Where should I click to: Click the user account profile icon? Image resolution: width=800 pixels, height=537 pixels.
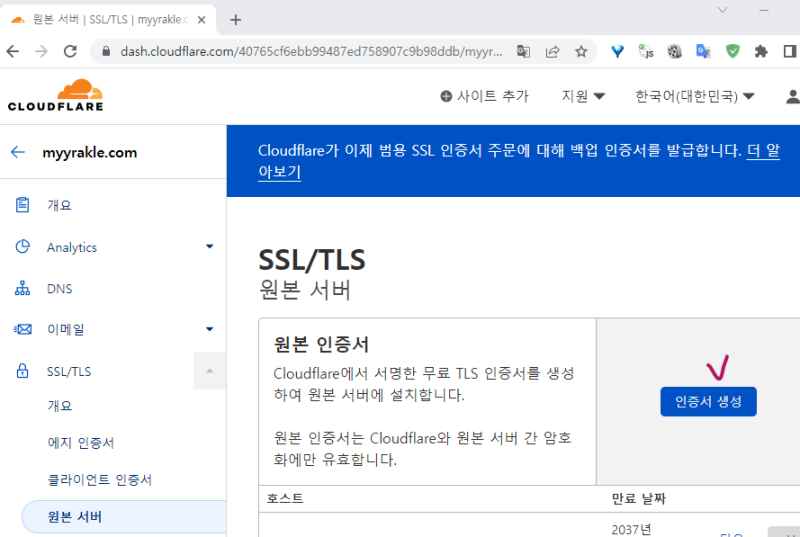tap(792, 96)
